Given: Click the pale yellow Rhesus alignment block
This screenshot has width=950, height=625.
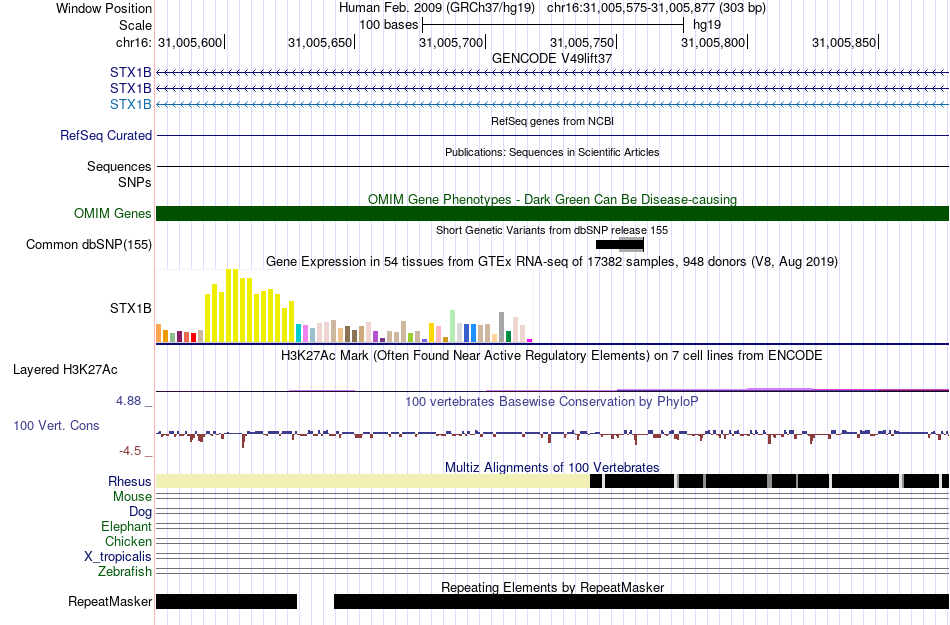Looking at the screenshot, I should (373, 481).
